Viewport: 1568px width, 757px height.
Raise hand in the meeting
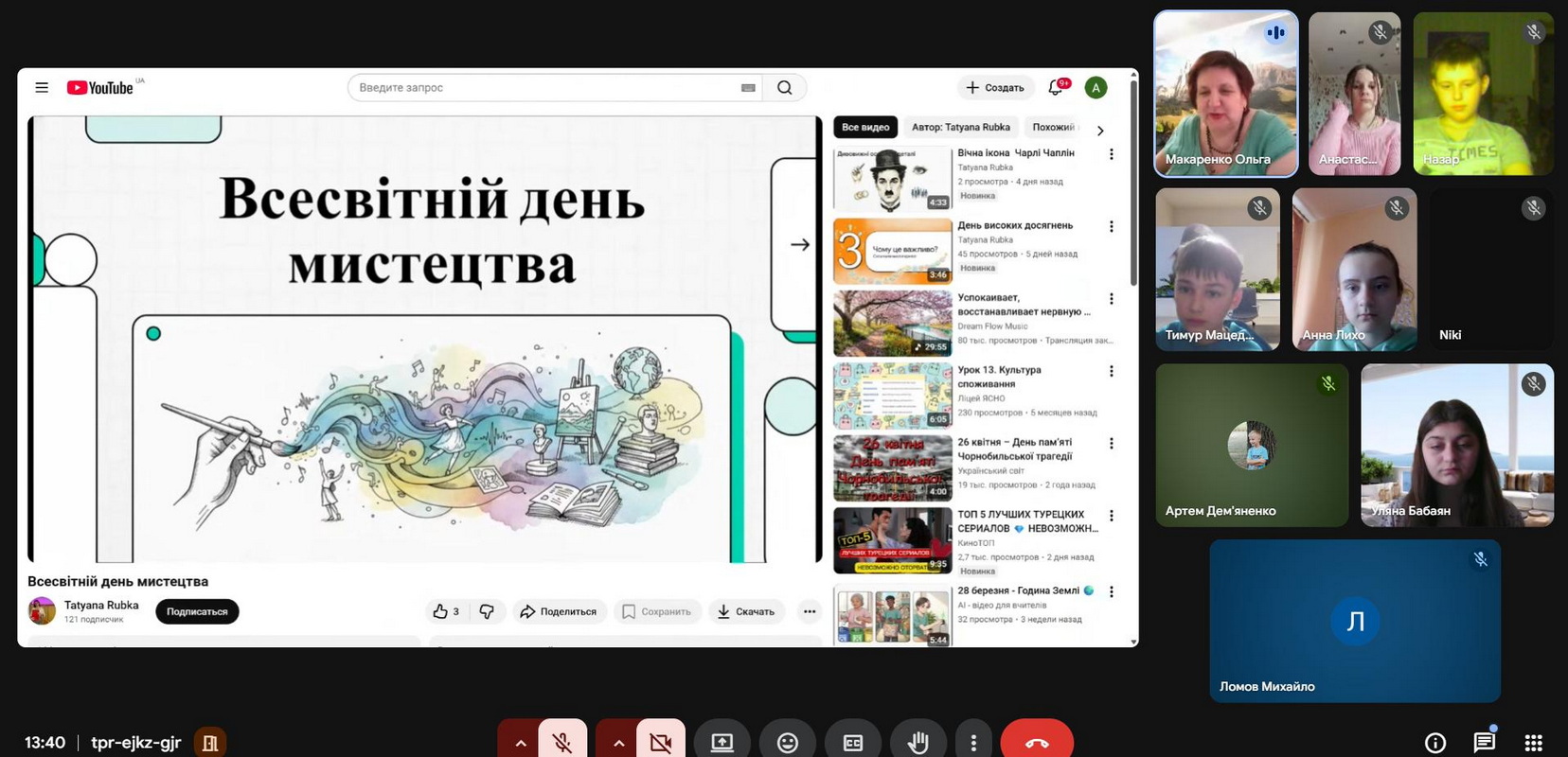pyautogui.click(x=918, y=743)
